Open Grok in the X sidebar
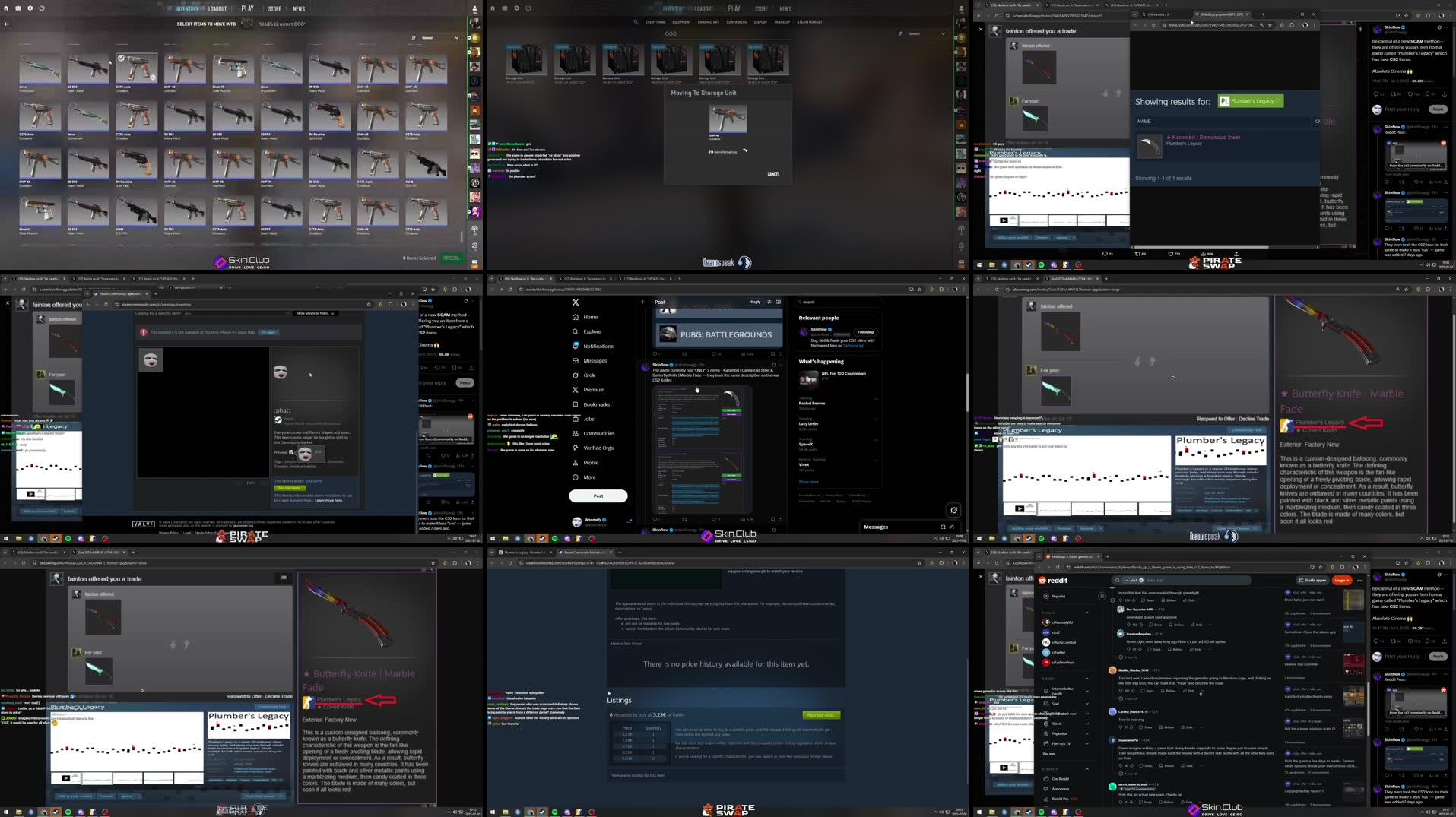Screen dimensions: 1456x817 [x=584, y=375]
